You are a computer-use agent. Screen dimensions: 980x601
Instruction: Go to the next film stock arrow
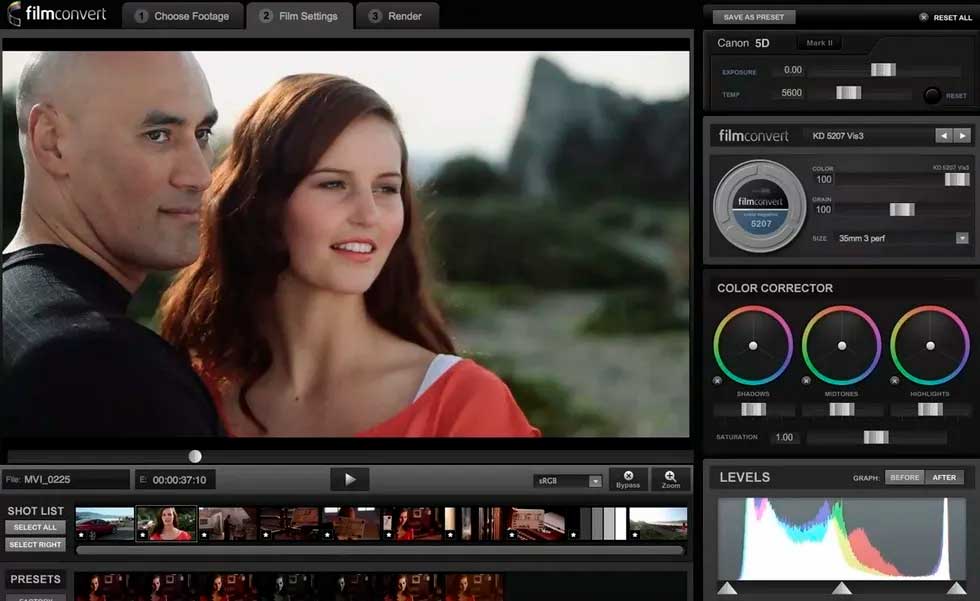pyautogui.click(x=962, y=136)
